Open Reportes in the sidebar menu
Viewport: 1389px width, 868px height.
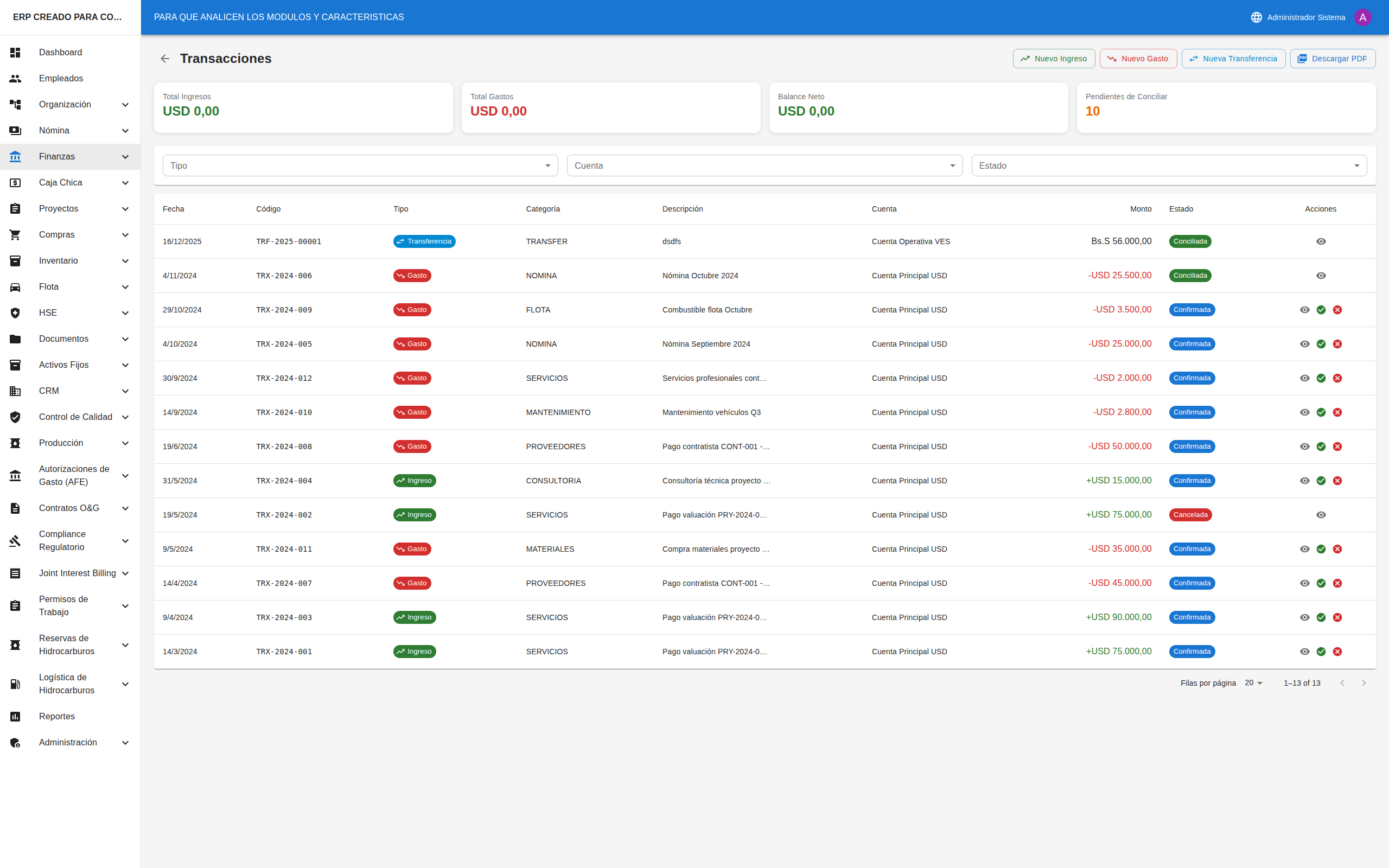(x=57, y=717)
